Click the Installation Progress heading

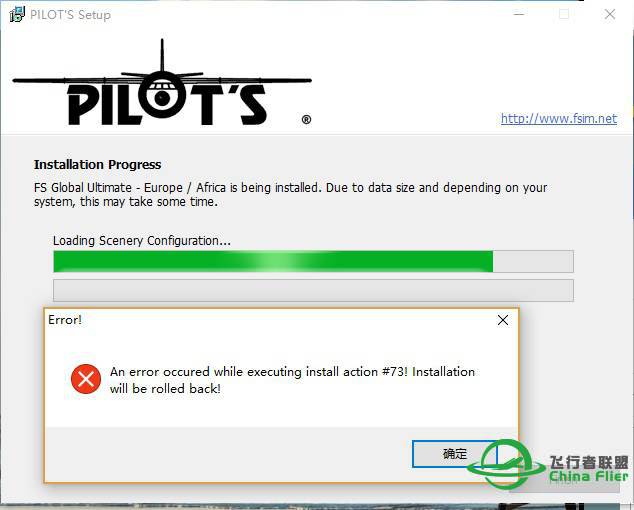(97, 165)
